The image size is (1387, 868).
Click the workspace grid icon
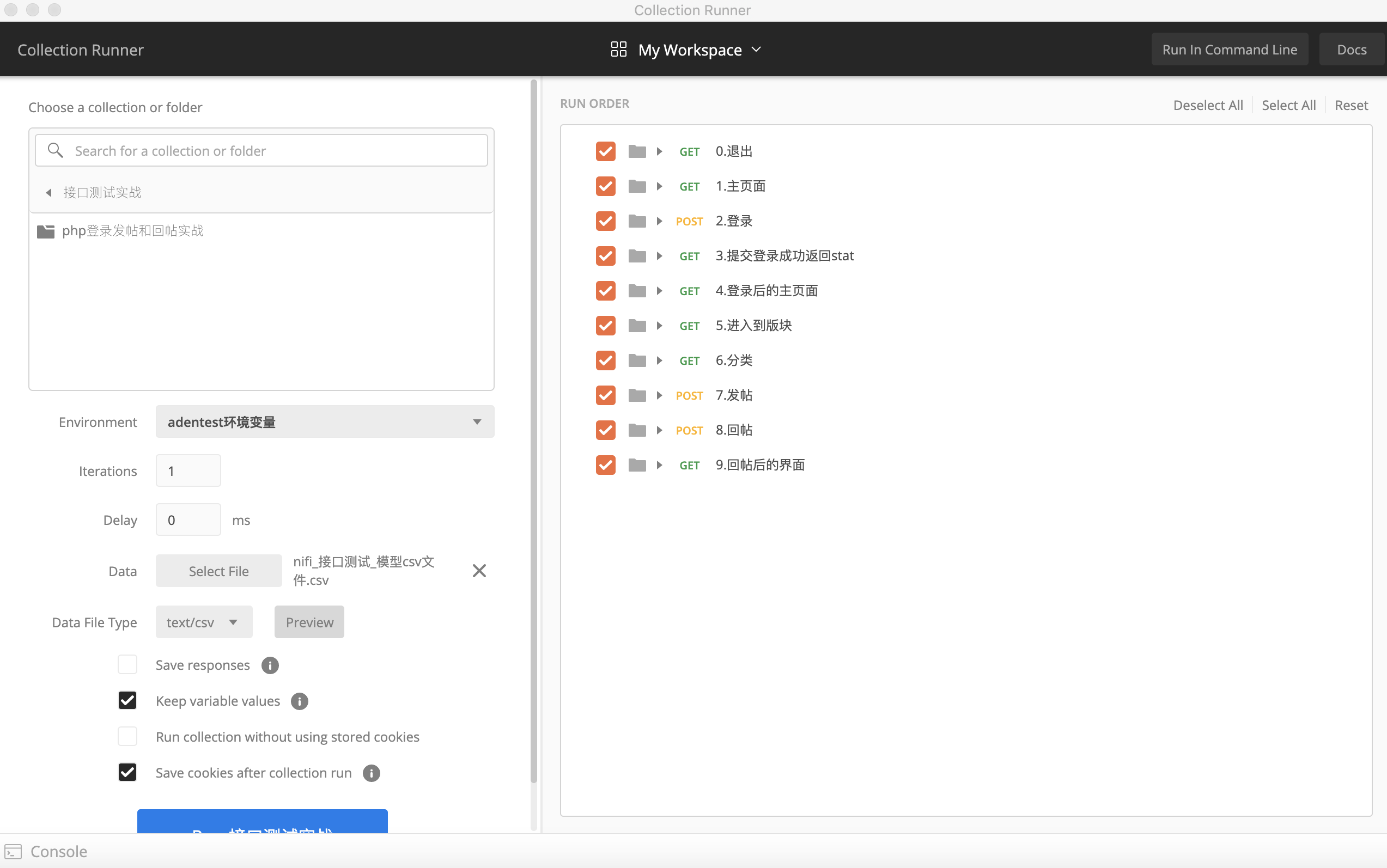click(x=618, y=50)
